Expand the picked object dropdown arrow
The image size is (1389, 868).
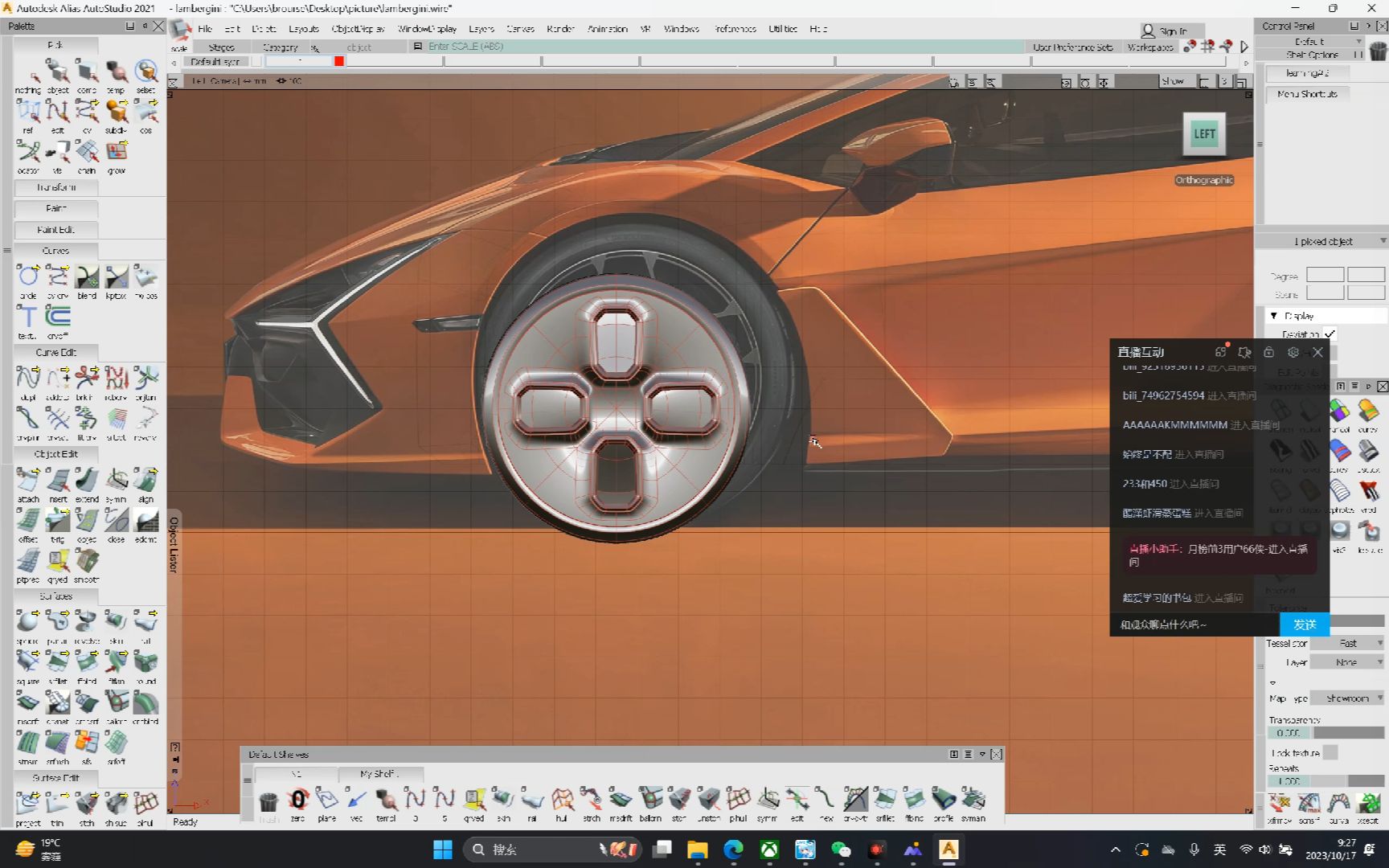(x=1383, y=241)
